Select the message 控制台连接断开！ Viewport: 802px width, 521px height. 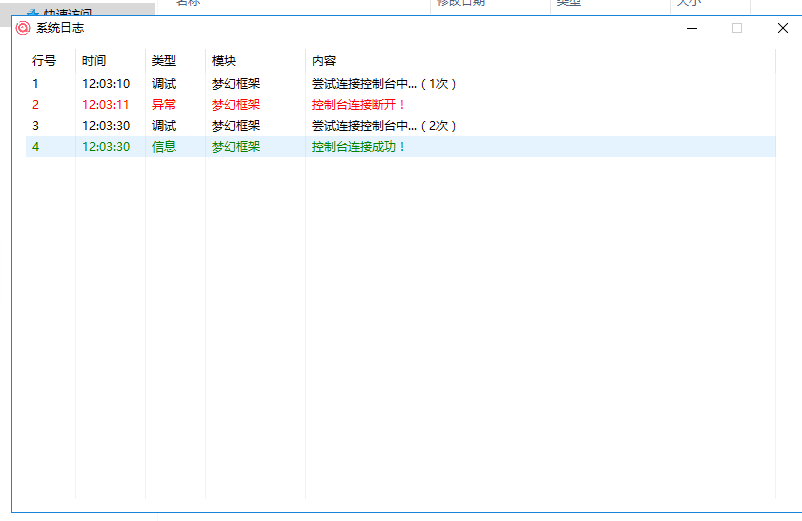coord(359,104)
